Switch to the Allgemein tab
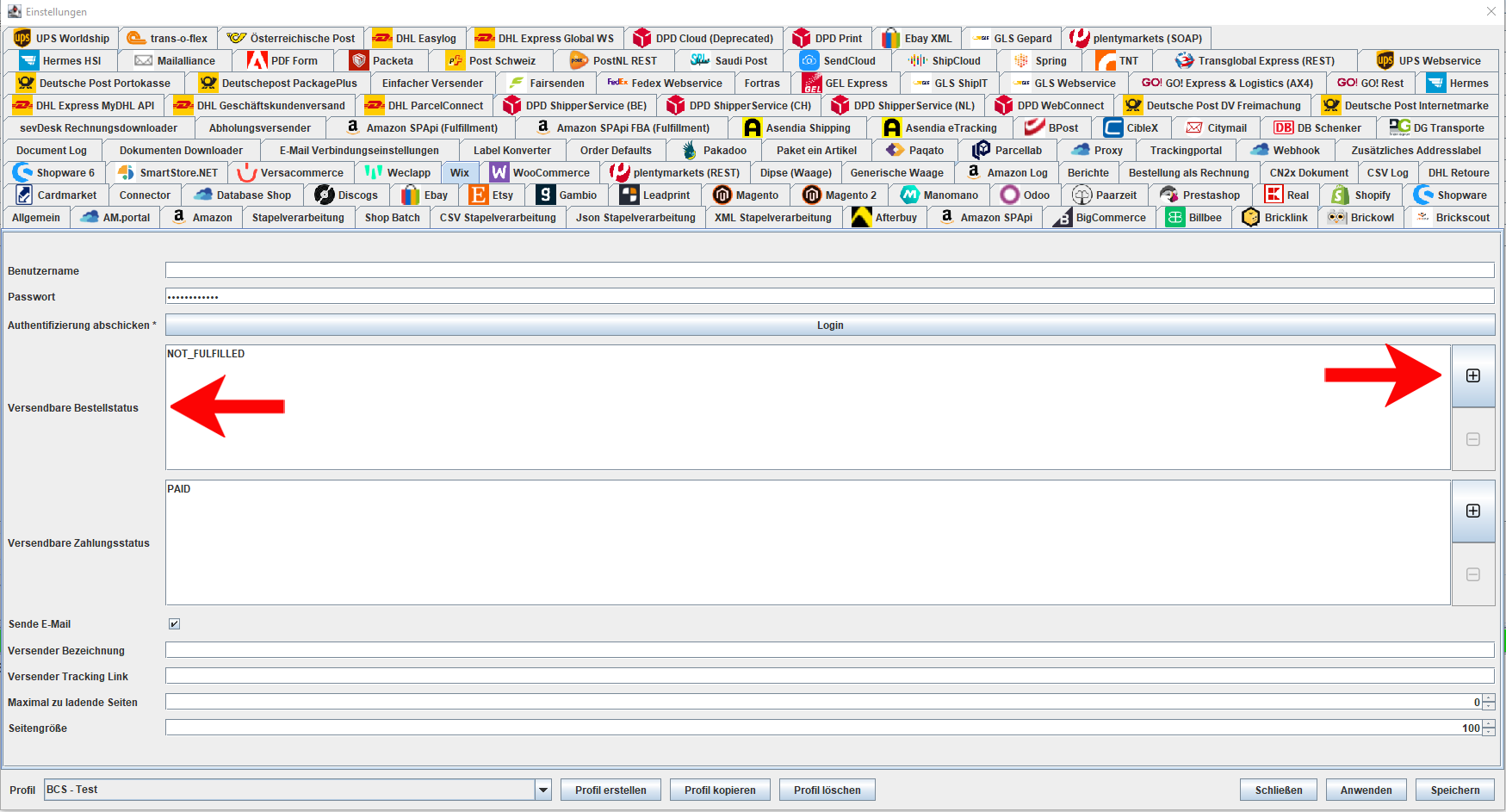Viewport: 1506px width, 812px height. tap(36, 217)
